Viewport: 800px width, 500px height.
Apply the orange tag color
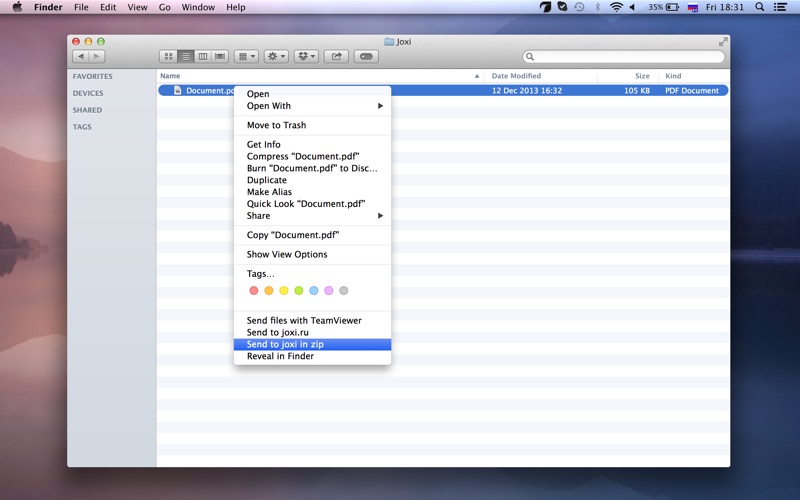[269, 290]
